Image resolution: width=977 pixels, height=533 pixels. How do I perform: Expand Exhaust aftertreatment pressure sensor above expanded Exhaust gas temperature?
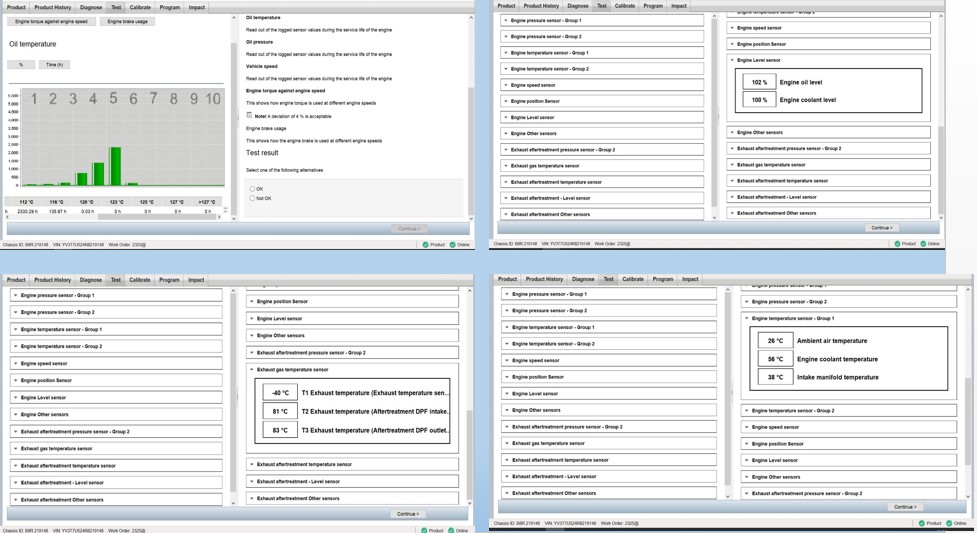pos(353,352)
